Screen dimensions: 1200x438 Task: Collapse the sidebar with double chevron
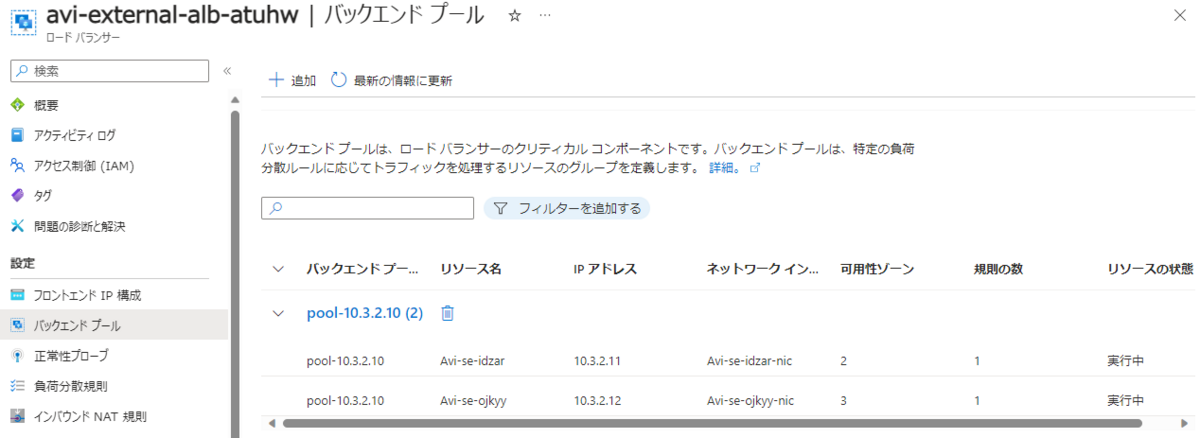(227, 70)
